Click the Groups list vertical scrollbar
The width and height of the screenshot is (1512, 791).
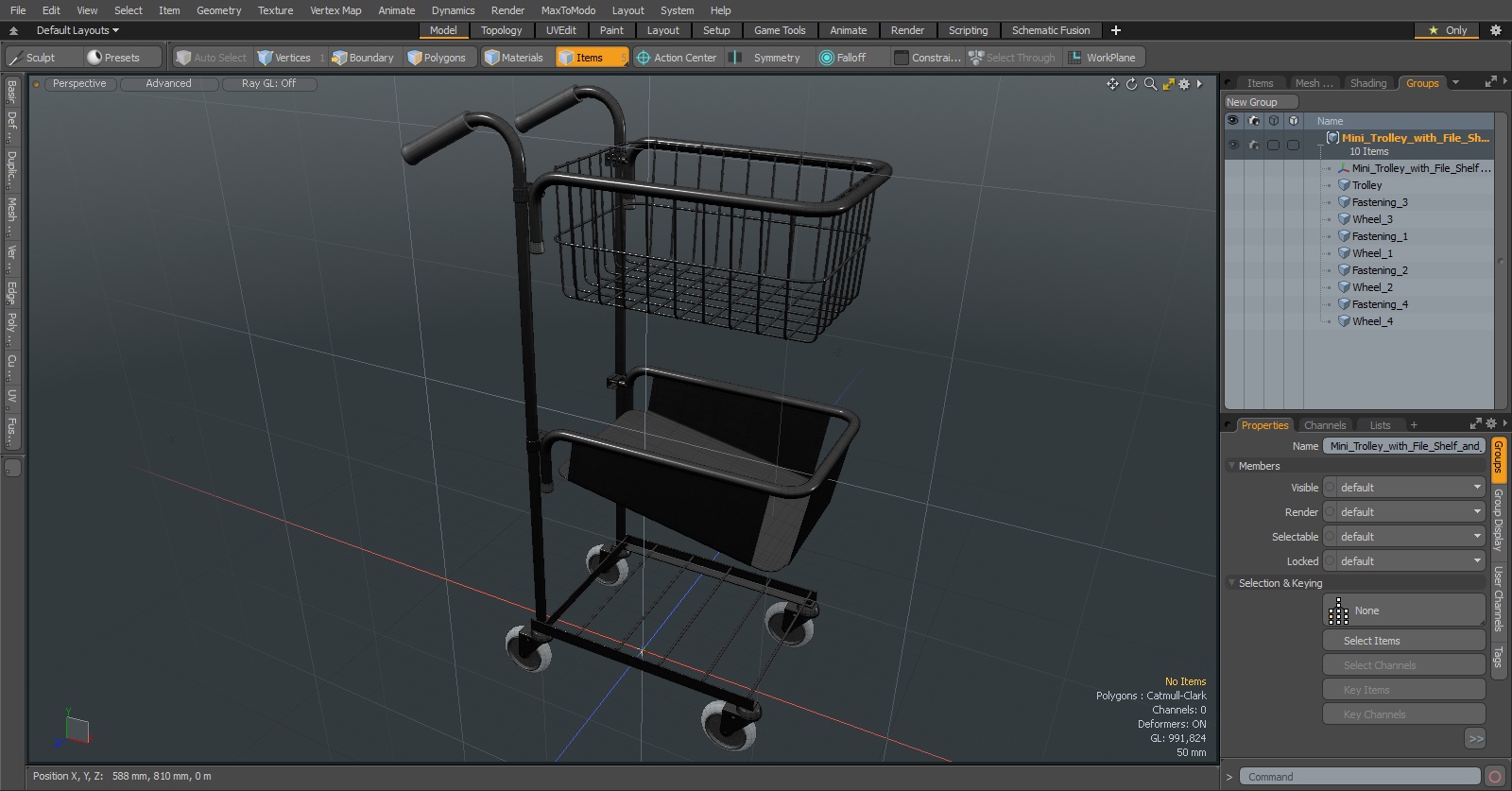(1500, 262)
